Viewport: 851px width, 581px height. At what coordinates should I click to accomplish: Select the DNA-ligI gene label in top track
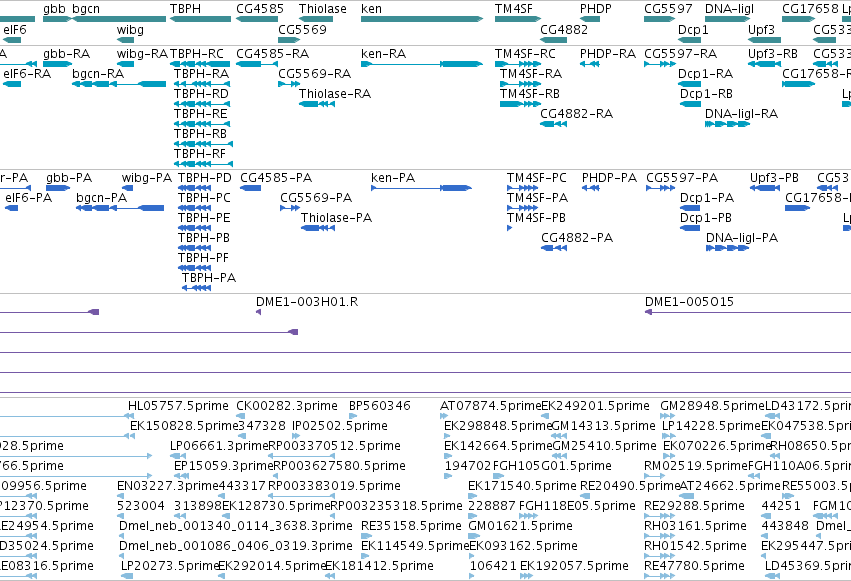(729, 9)
